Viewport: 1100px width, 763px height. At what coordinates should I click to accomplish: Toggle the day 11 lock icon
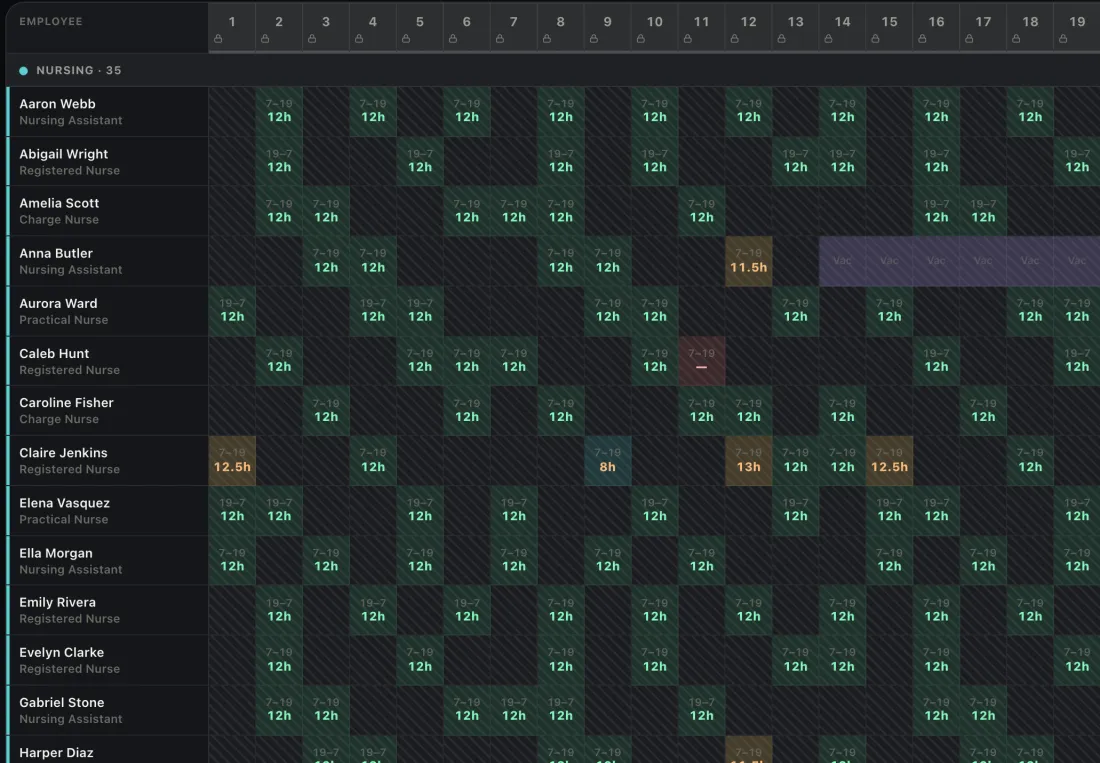688,39
